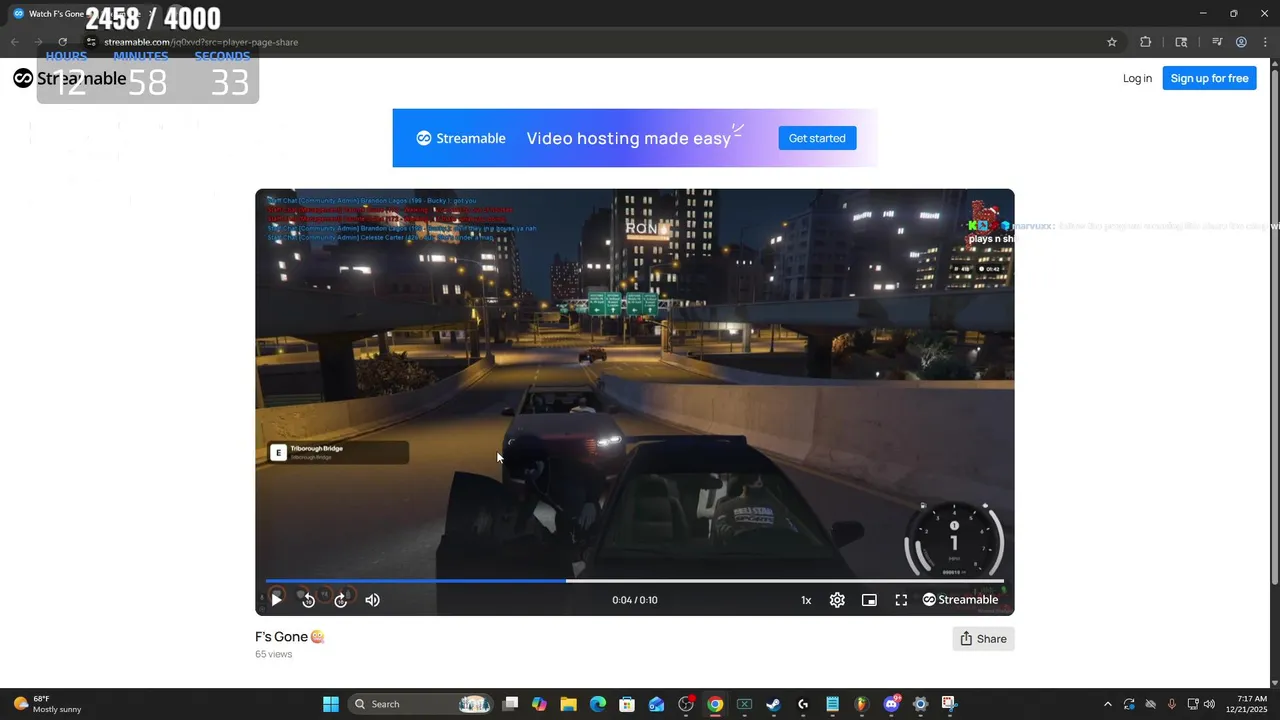Open the browser extensions puzzle icon
Viewport: 1280px width, 720px height.
pyautogui.click(x=1146, y=42)
